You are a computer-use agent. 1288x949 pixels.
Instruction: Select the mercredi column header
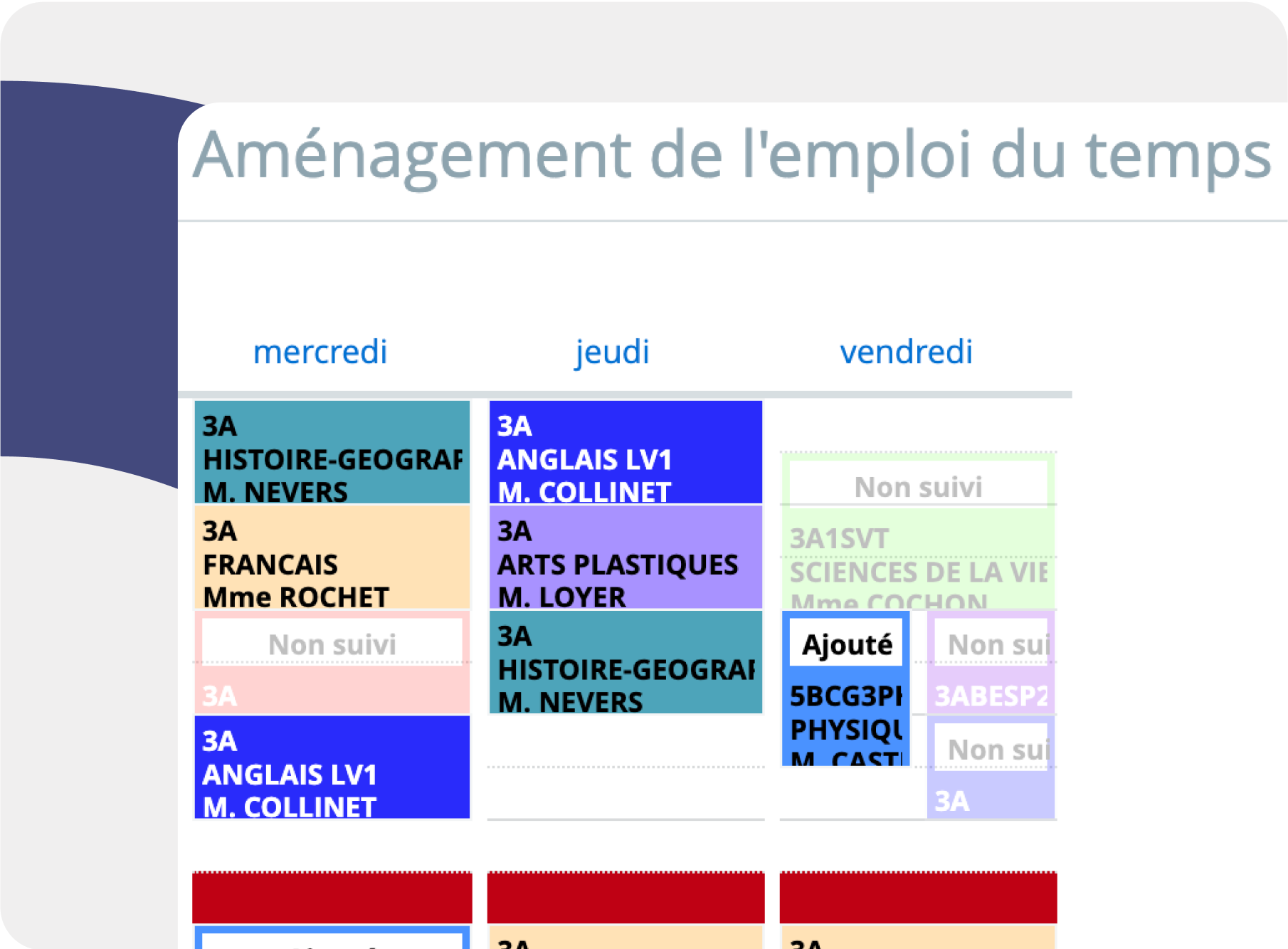click(320, 352)
